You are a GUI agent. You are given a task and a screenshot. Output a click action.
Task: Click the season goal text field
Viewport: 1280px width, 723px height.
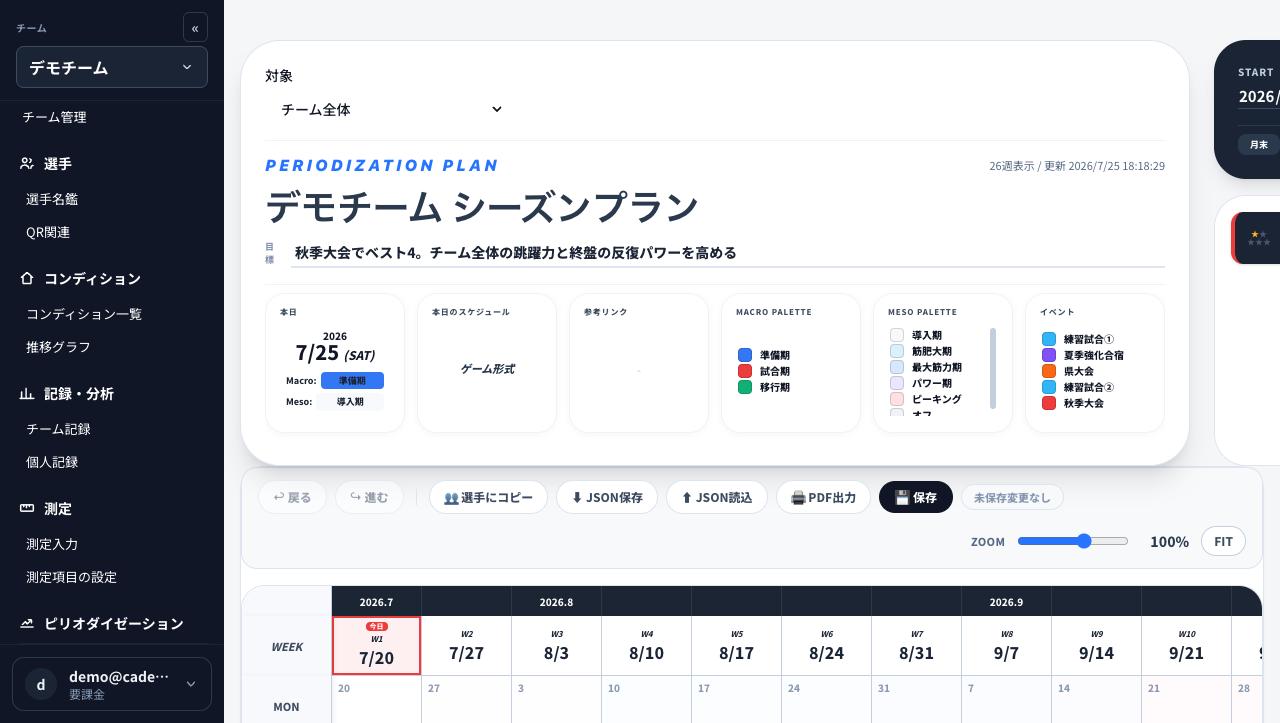(x=728, y=253)
